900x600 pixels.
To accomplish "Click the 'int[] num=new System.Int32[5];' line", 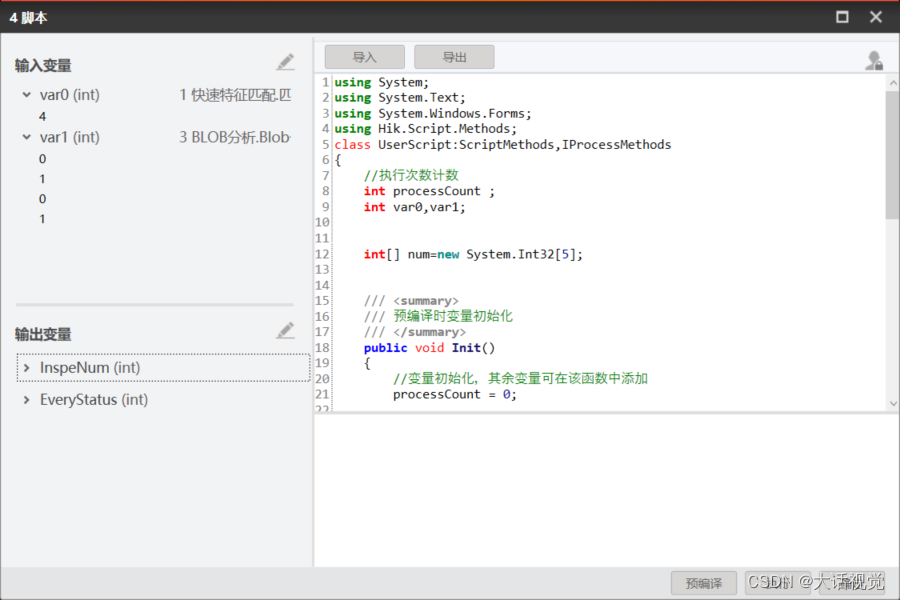I will coord(473,254).
